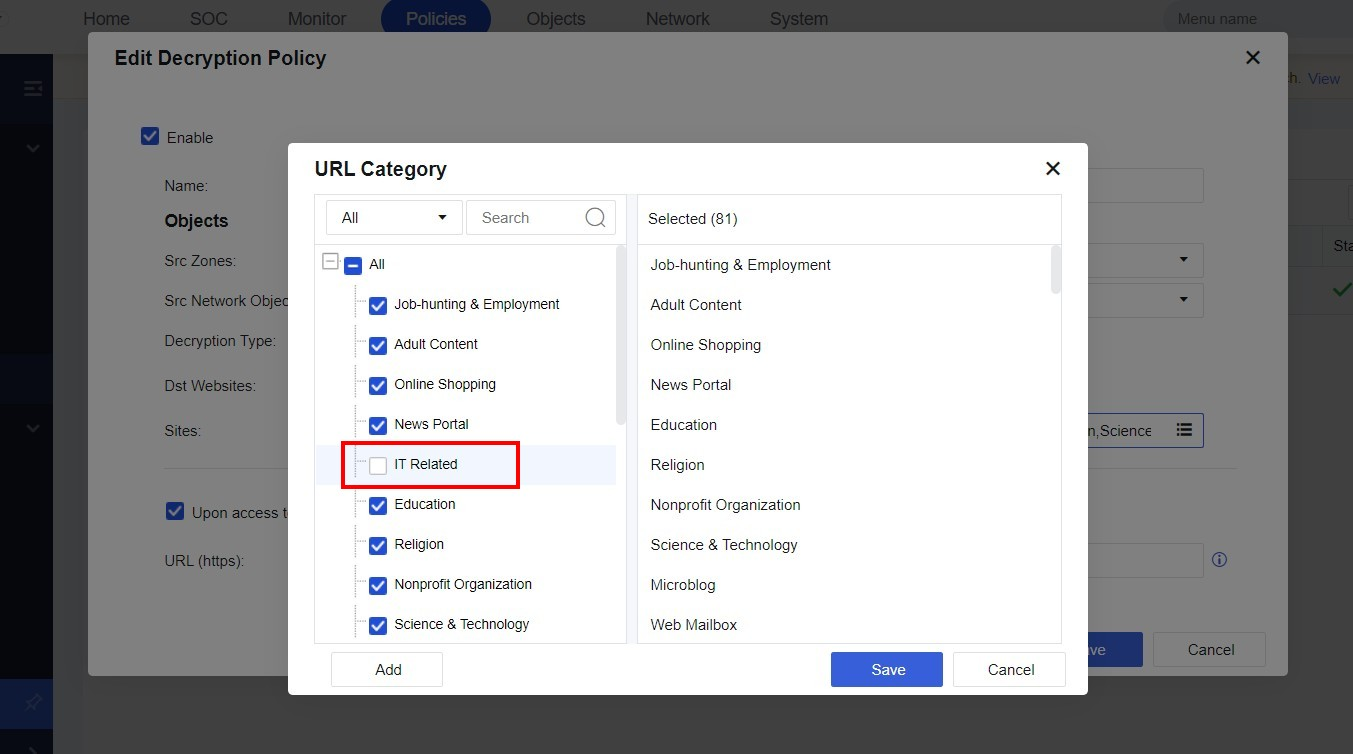Select Nonprofit Organization in Selected list

point(726,505)
